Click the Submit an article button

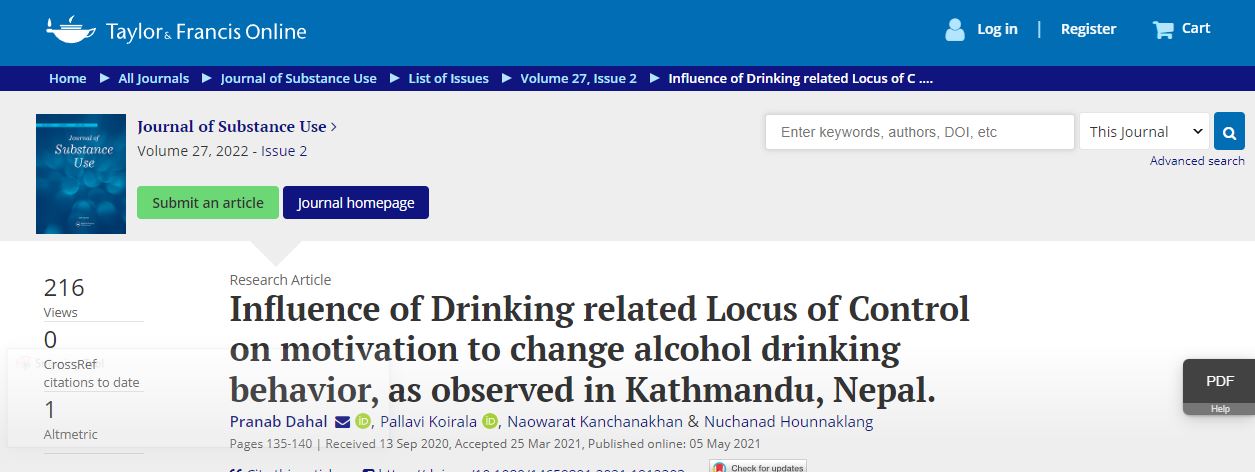pyautogui.click(x=208, y=202)
